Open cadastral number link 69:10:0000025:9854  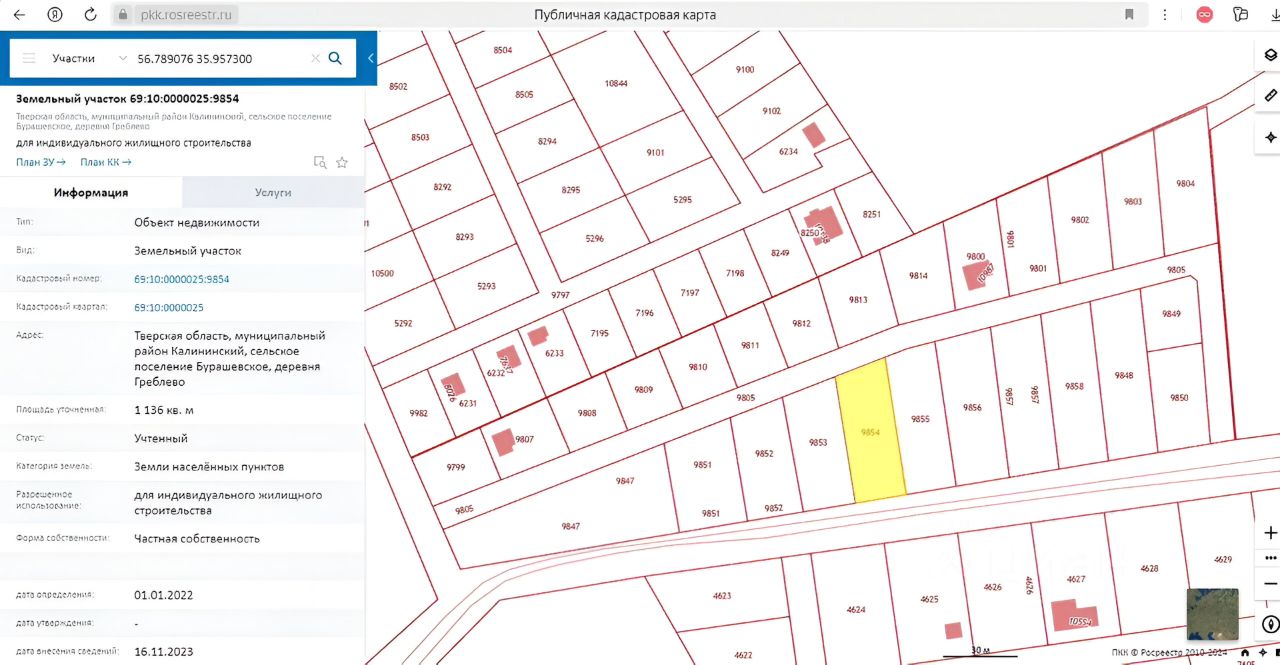(x=182, y=279)
